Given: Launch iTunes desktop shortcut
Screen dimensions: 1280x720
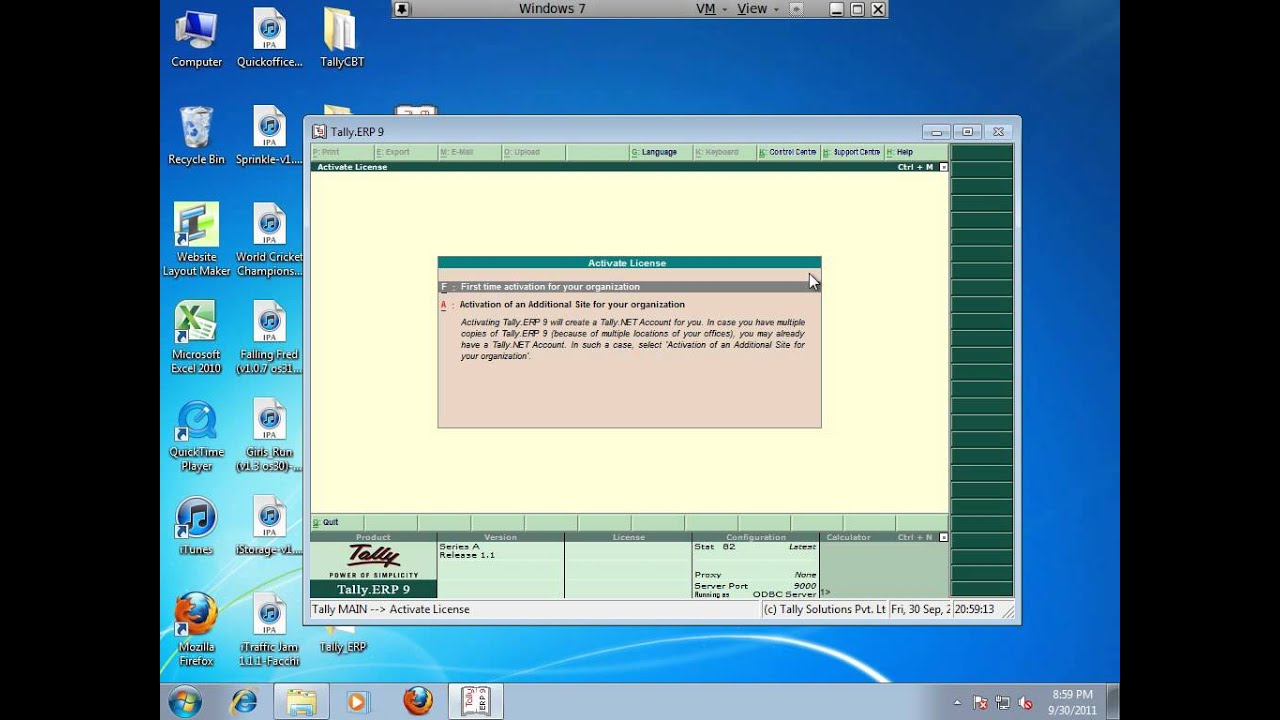Looking at the screenshot, I should pyautogui.click(x=196, y=526).
